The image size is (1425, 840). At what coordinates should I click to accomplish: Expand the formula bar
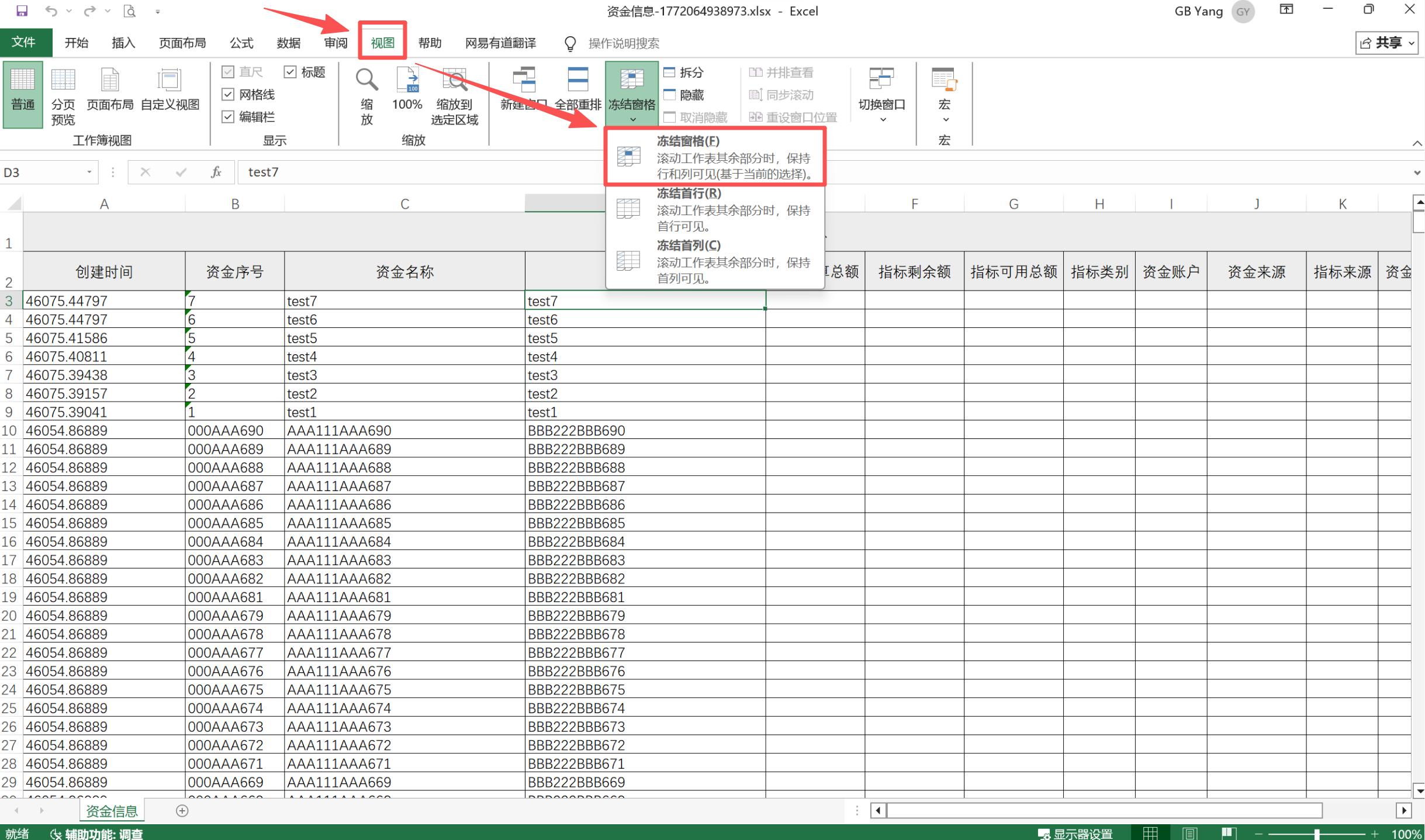1417,172
